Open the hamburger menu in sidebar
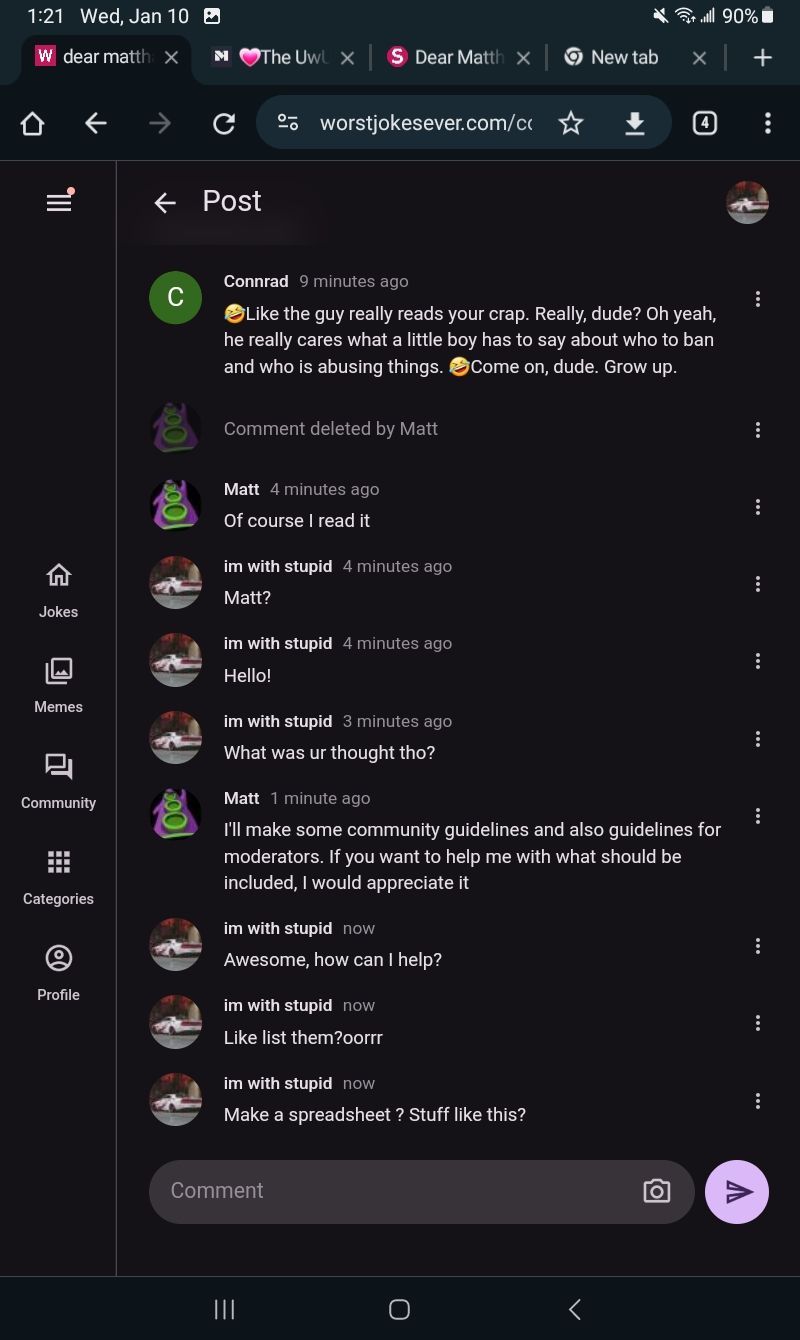Image resolution: width=800 pixels, height=1340 pixels. click(59, 202)
